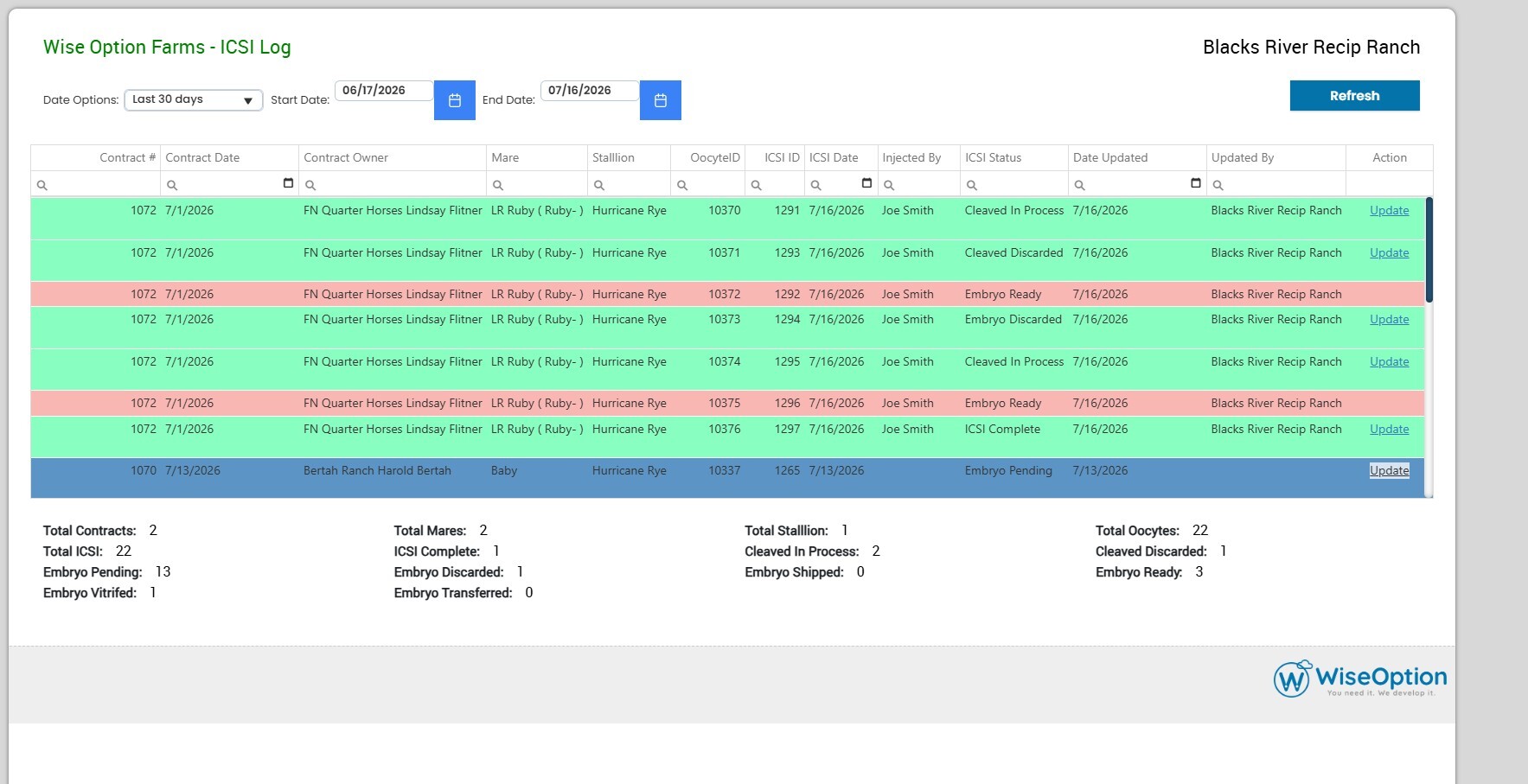Click the ICSI Status filter search icon

[x=971, y=185]
